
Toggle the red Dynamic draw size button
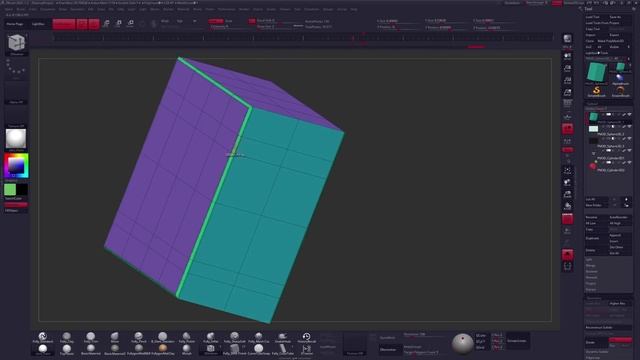[252, 21]
